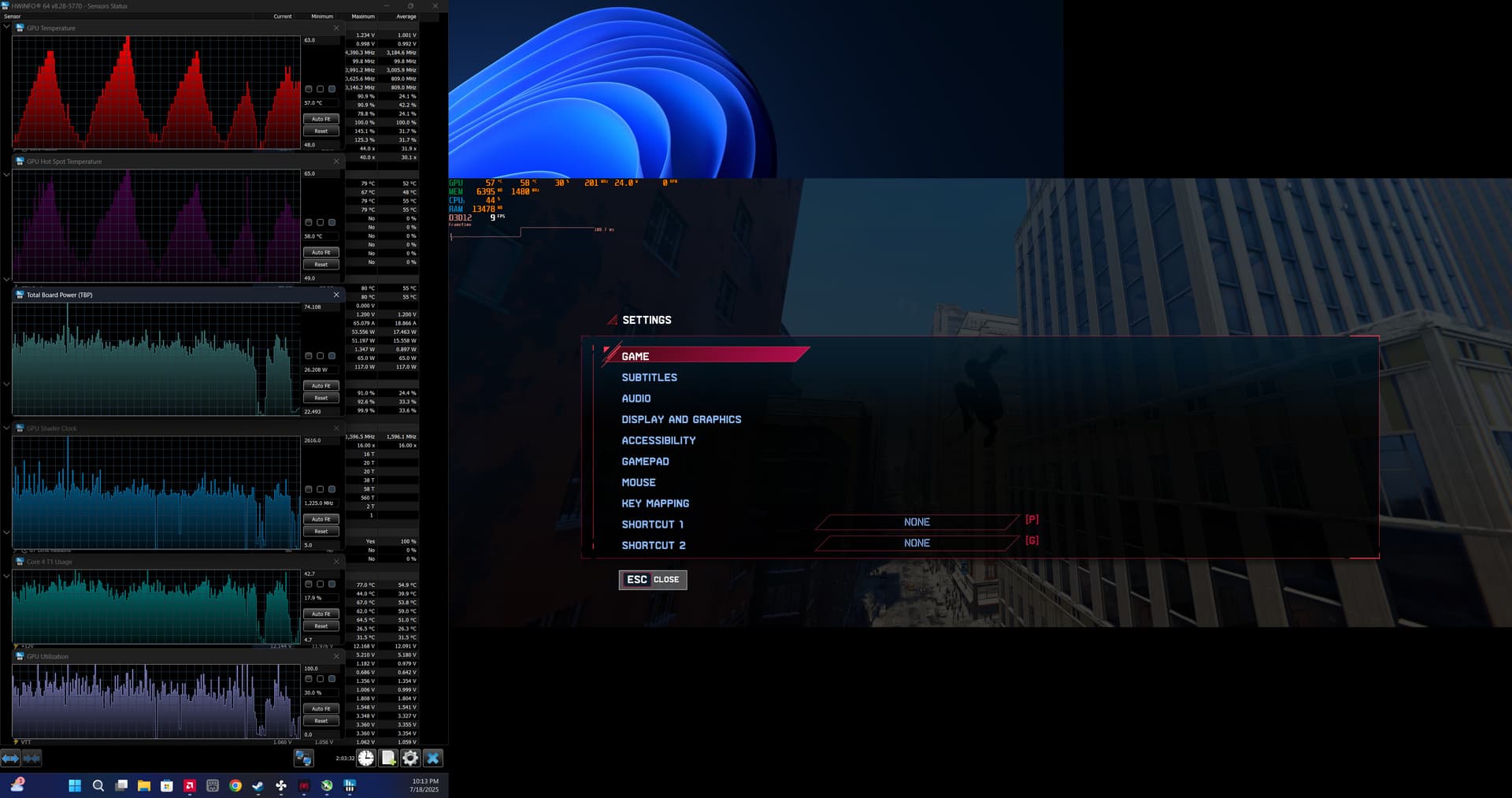Viewport: 1512px width, 798px height.
Task: Click the HWiNFO expand columns arrows icon
Action: click(10, 758)
